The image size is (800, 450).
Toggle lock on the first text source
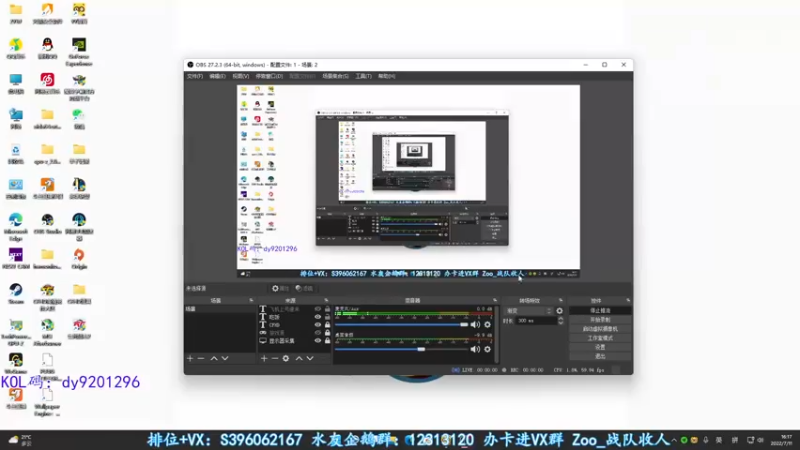(328, 309)
